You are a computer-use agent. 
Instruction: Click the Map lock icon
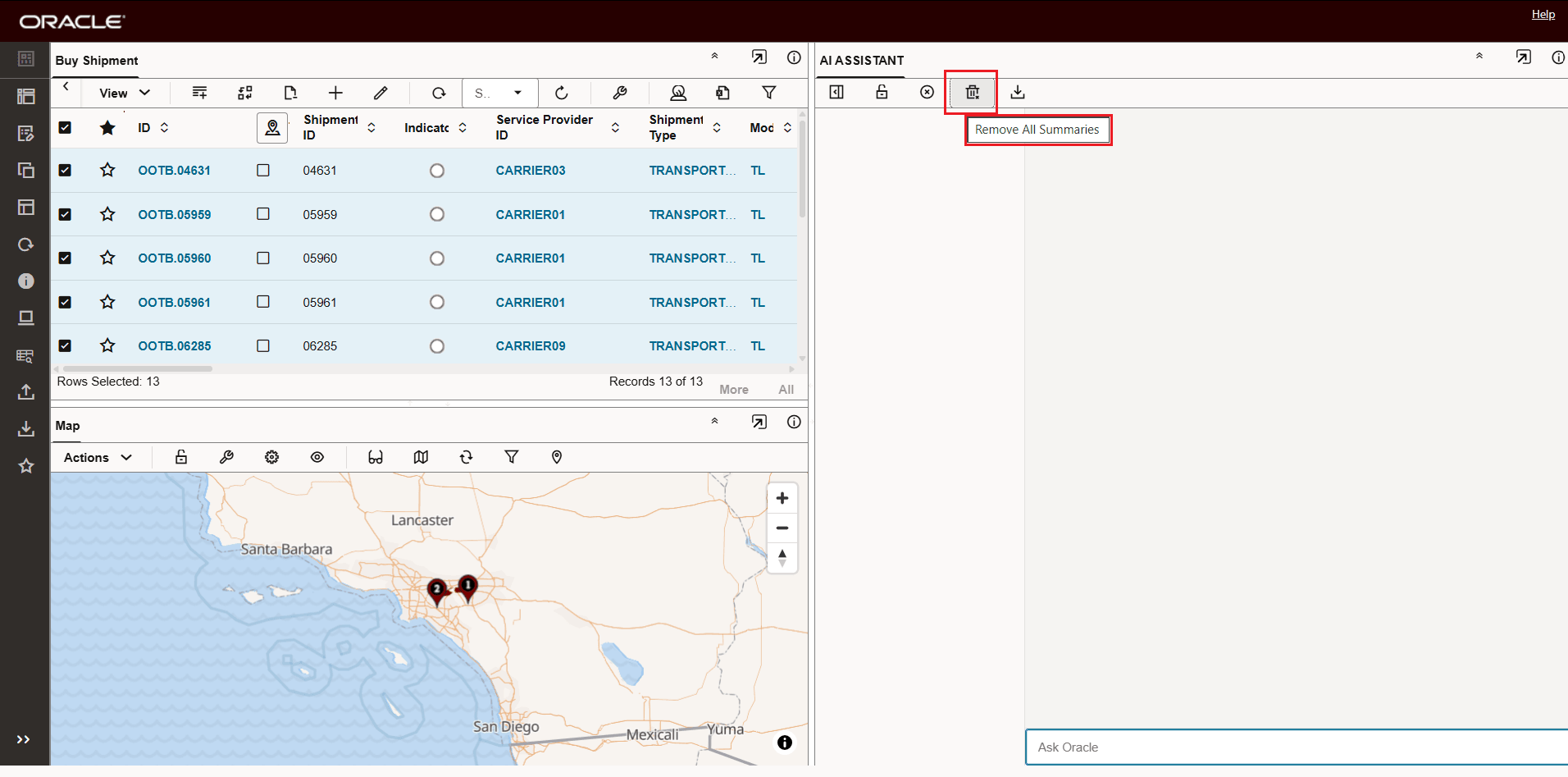(181, 457)
